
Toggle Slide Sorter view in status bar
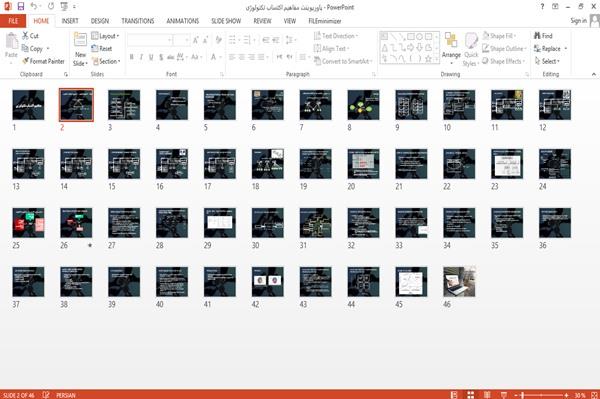(470, 395)
